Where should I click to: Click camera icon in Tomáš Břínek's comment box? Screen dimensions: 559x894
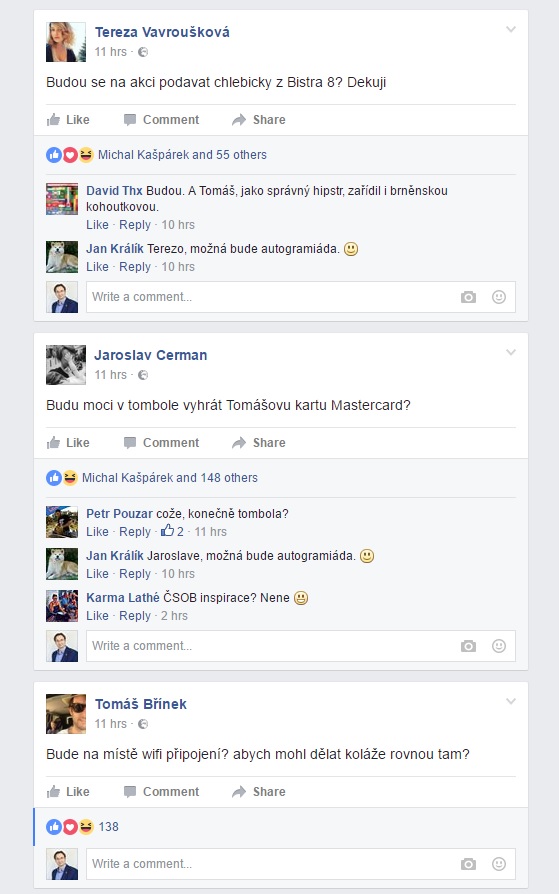pos(468,864)
